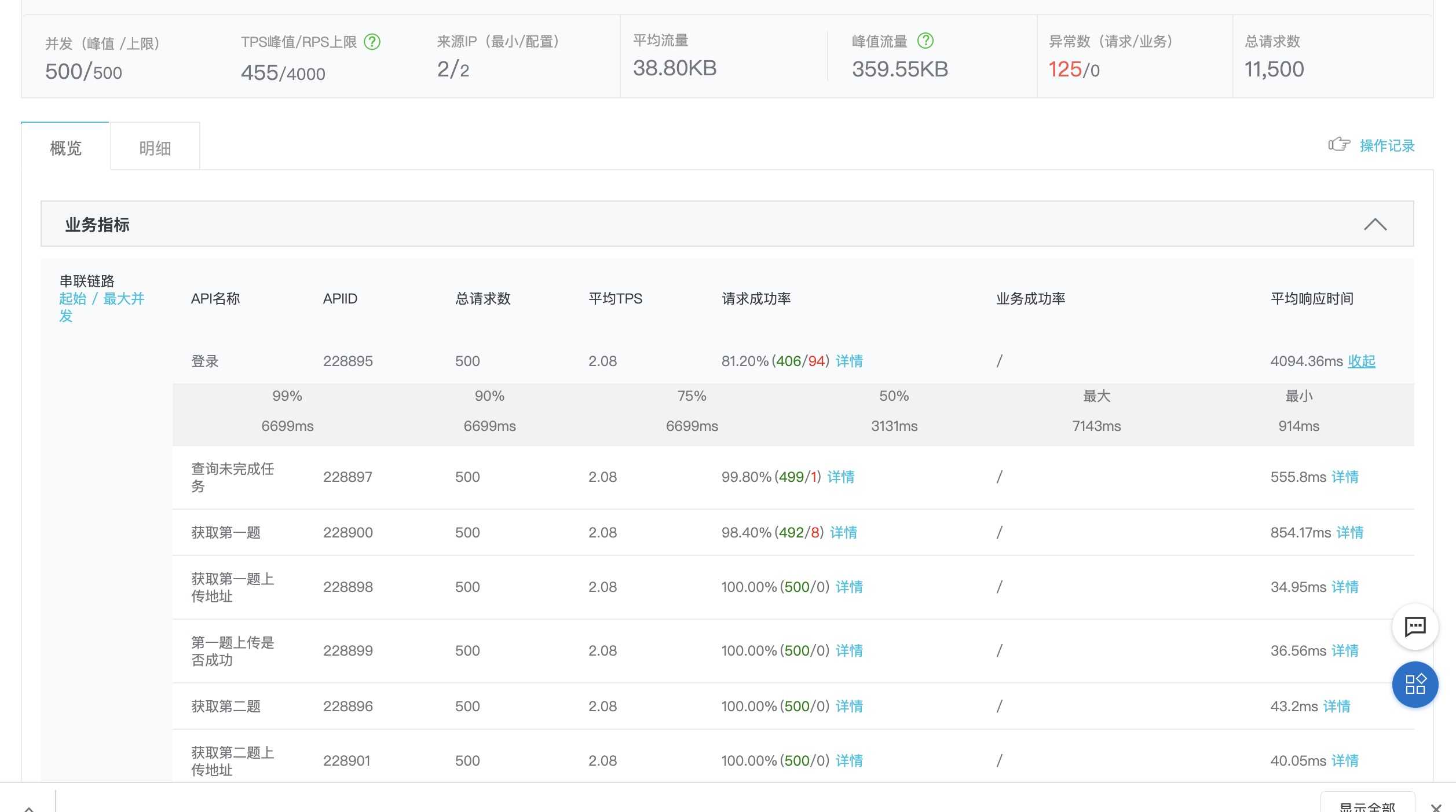Collapse 登录 response time via 收起

pos(1361,361)
